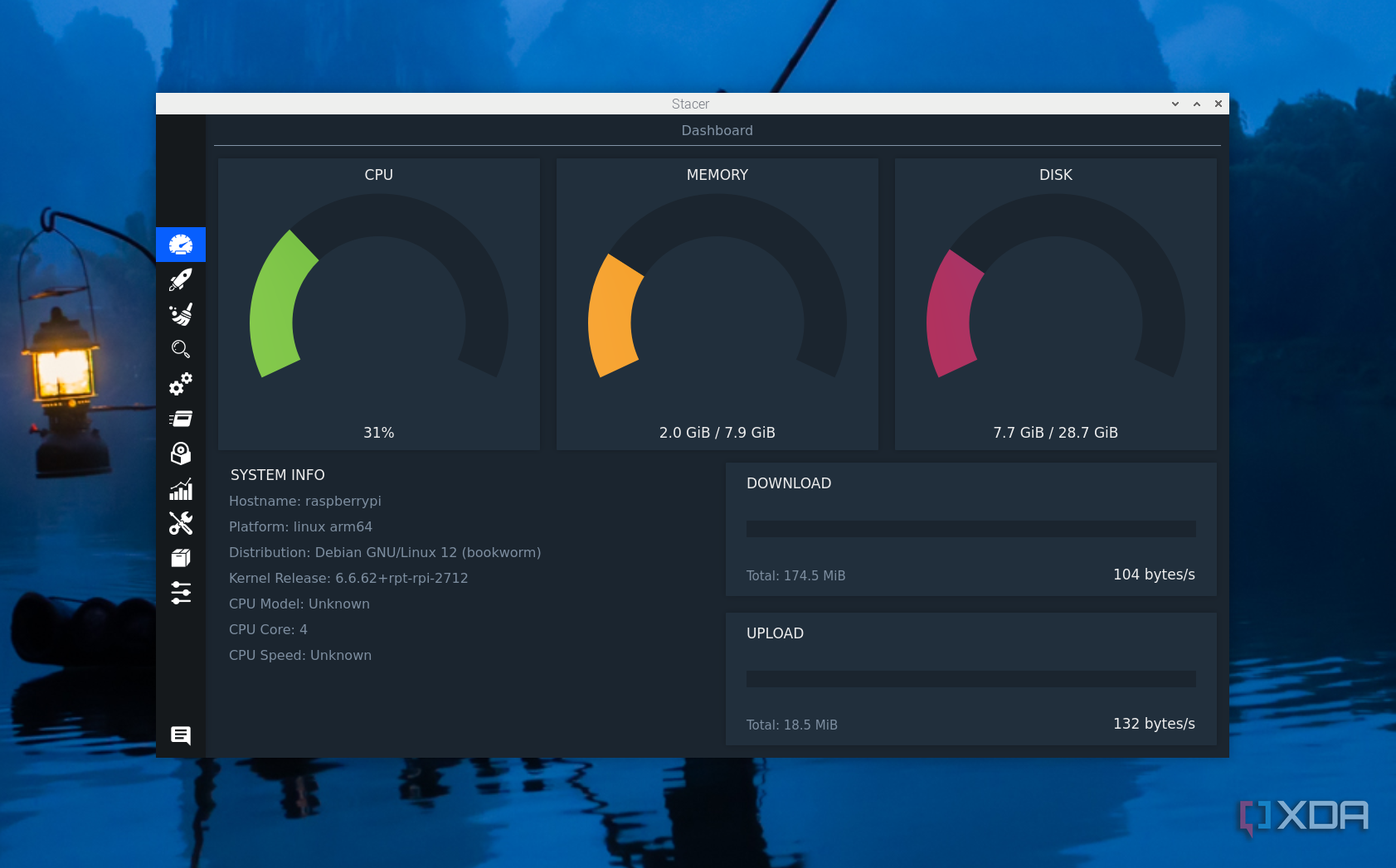1396x868 pixels.
Task: Open Feedback chat bubble icon
Action: (x=181, y=735)
